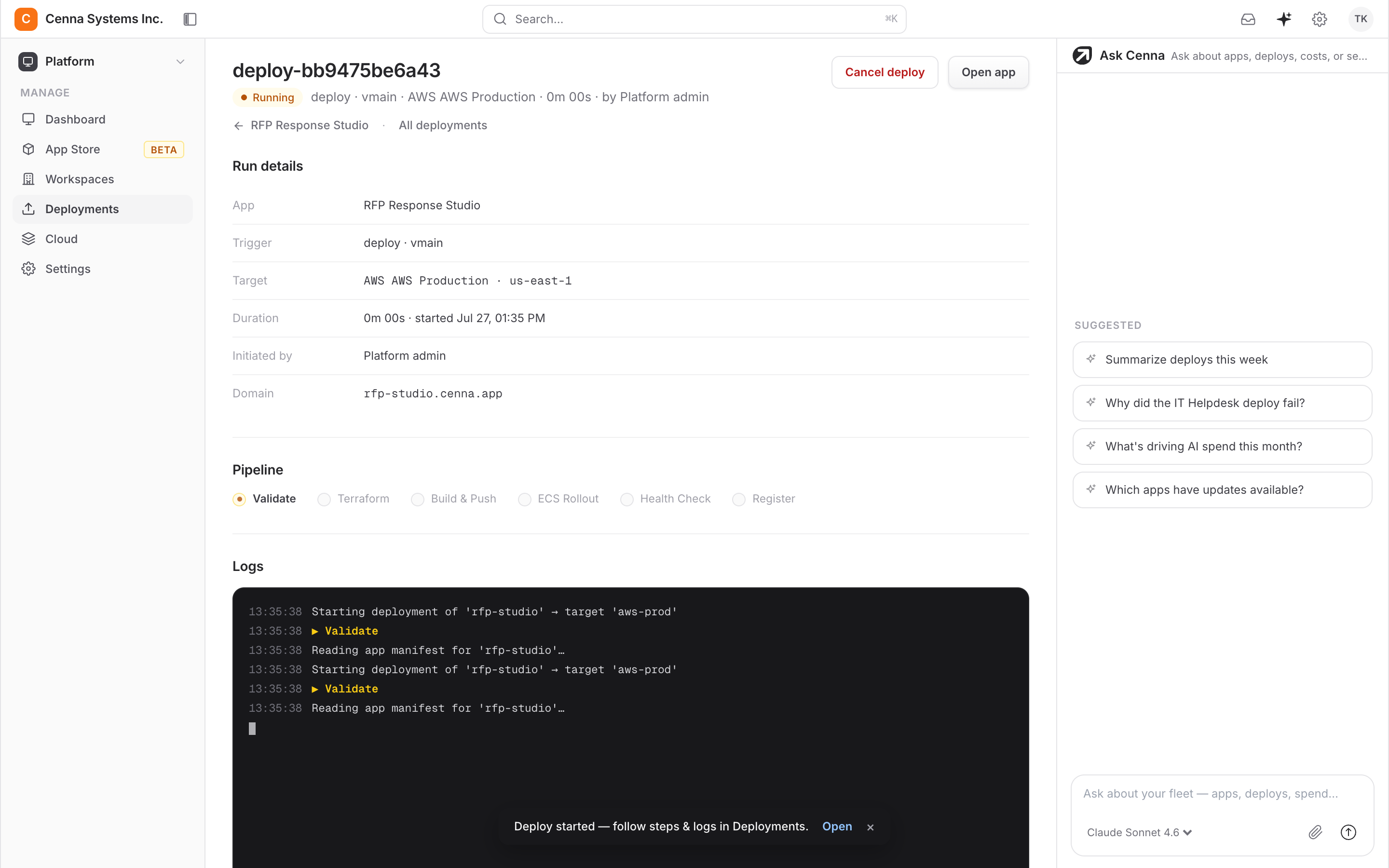Click the Ask Cenna arrow logo icon
The width and height of the screenshot is (1389, 868).
click(1082, 55)
